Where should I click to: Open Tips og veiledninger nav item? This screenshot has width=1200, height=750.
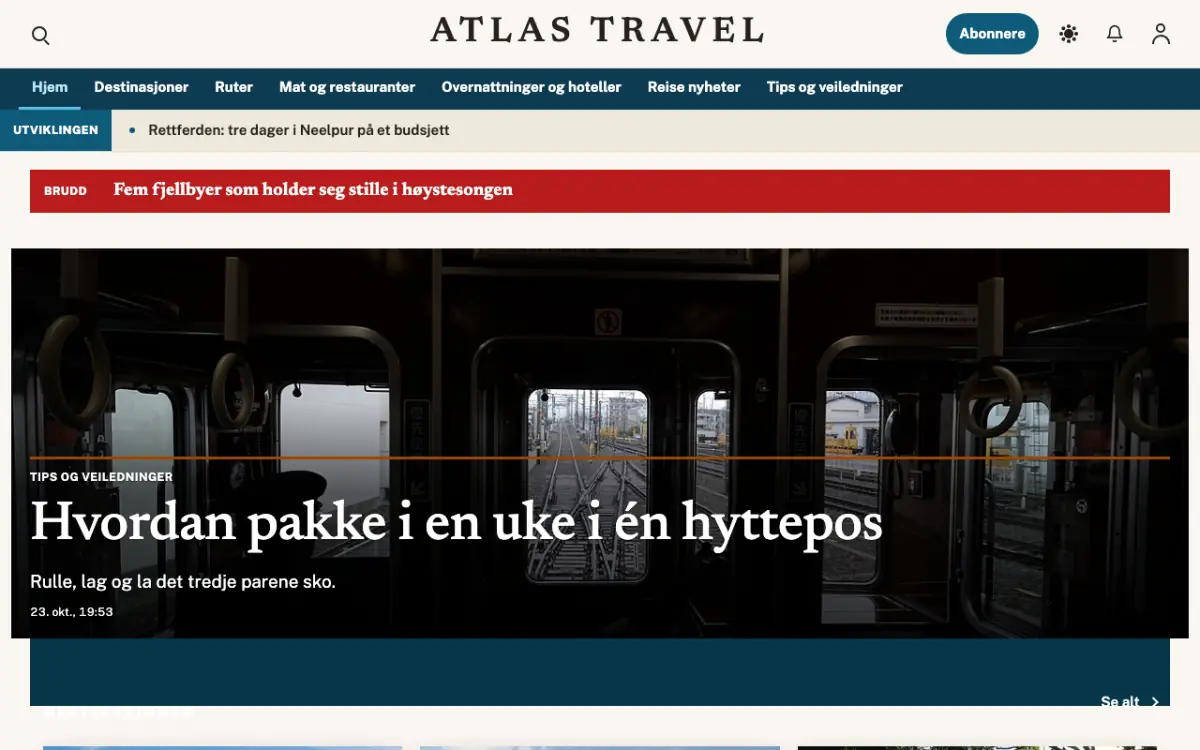click(x=835, y=87)
